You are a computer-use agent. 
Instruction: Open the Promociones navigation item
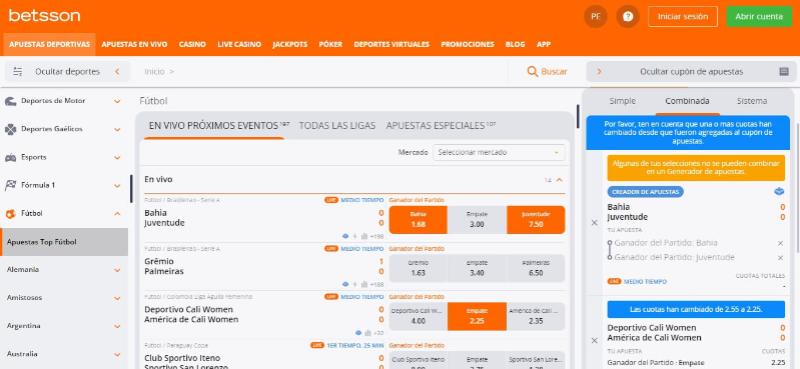(x=467, y=44)
